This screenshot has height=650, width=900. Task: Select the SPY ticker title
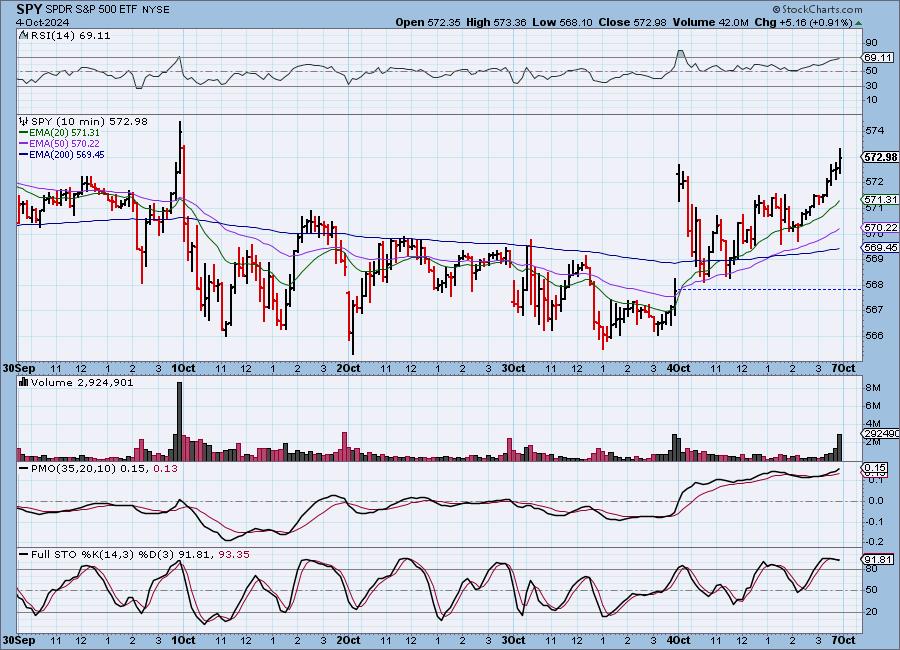point(29,9)
